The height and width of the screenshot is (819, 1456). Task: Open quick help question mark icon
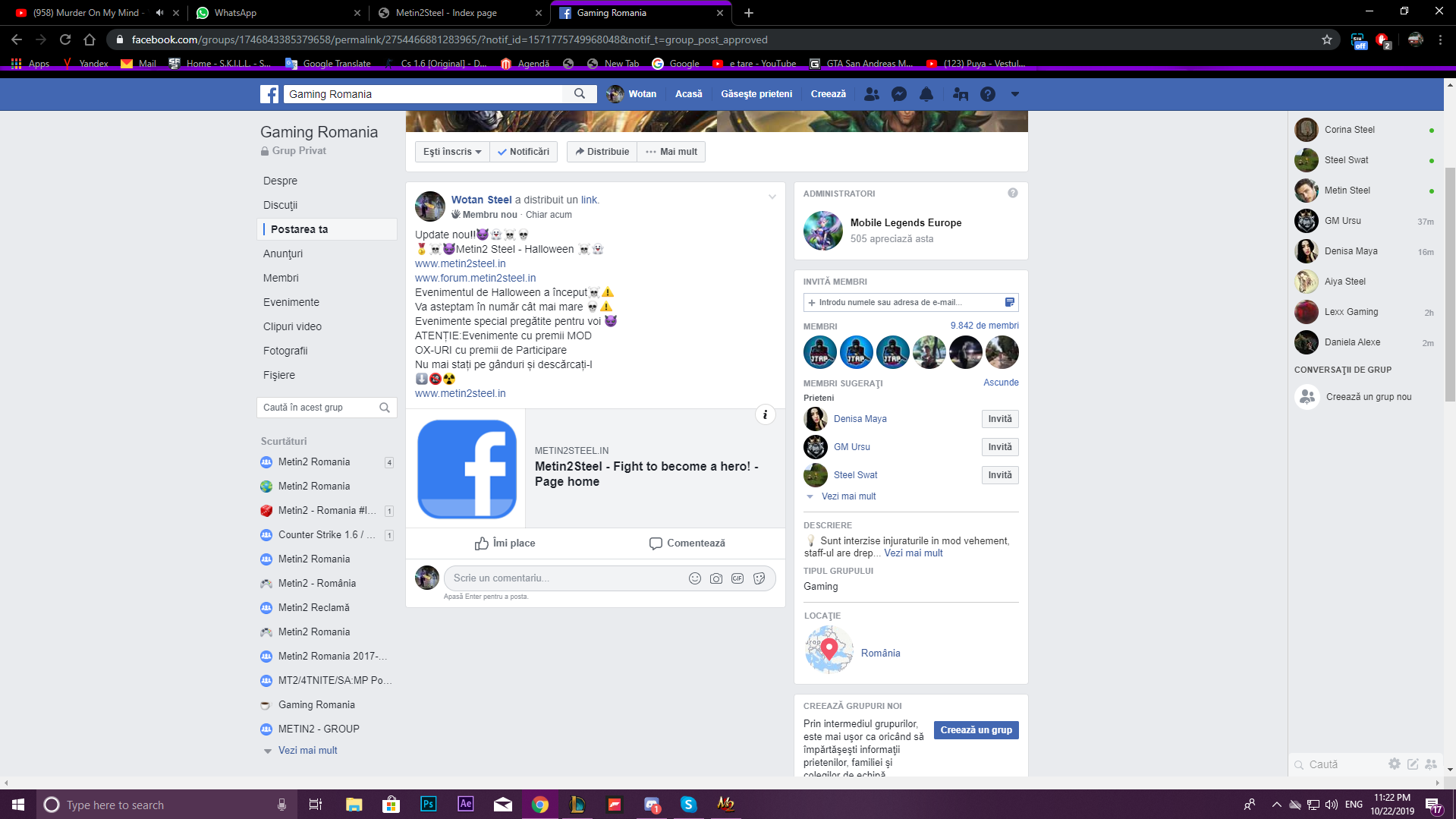pyautogui.click(x=988, y=94)
